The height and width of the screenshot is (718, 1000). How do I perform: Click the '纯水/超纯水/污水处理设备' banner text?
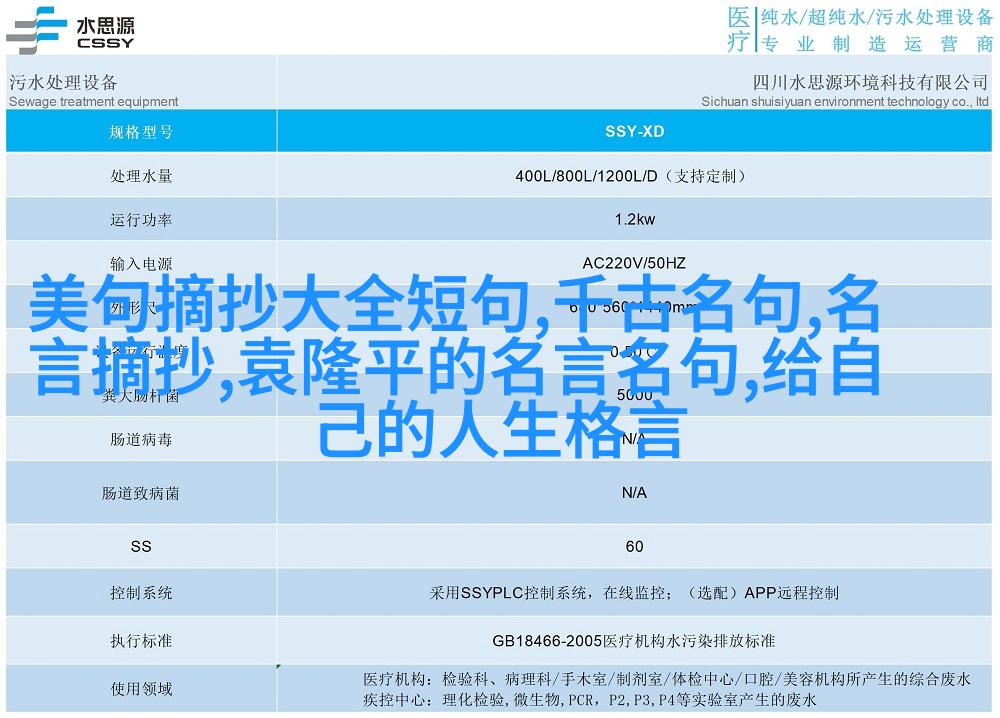coord(877,17)
